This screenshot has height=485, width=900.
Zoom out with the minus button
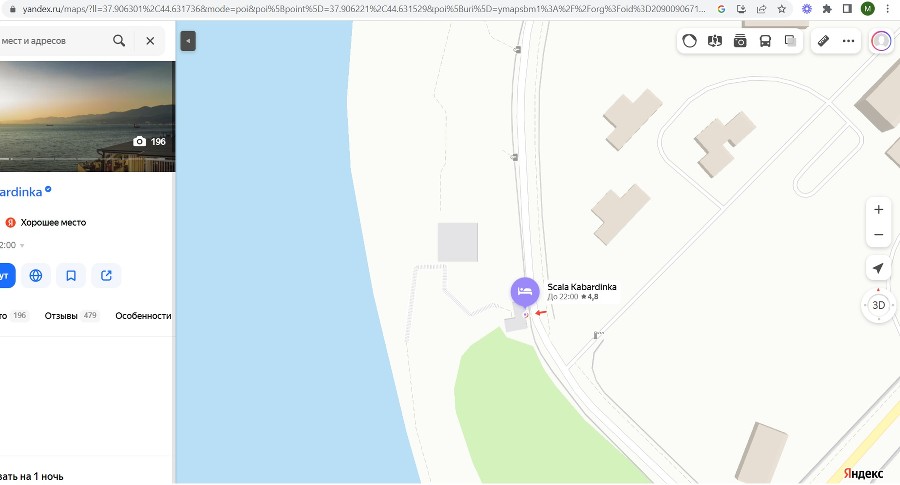[878, 235]
